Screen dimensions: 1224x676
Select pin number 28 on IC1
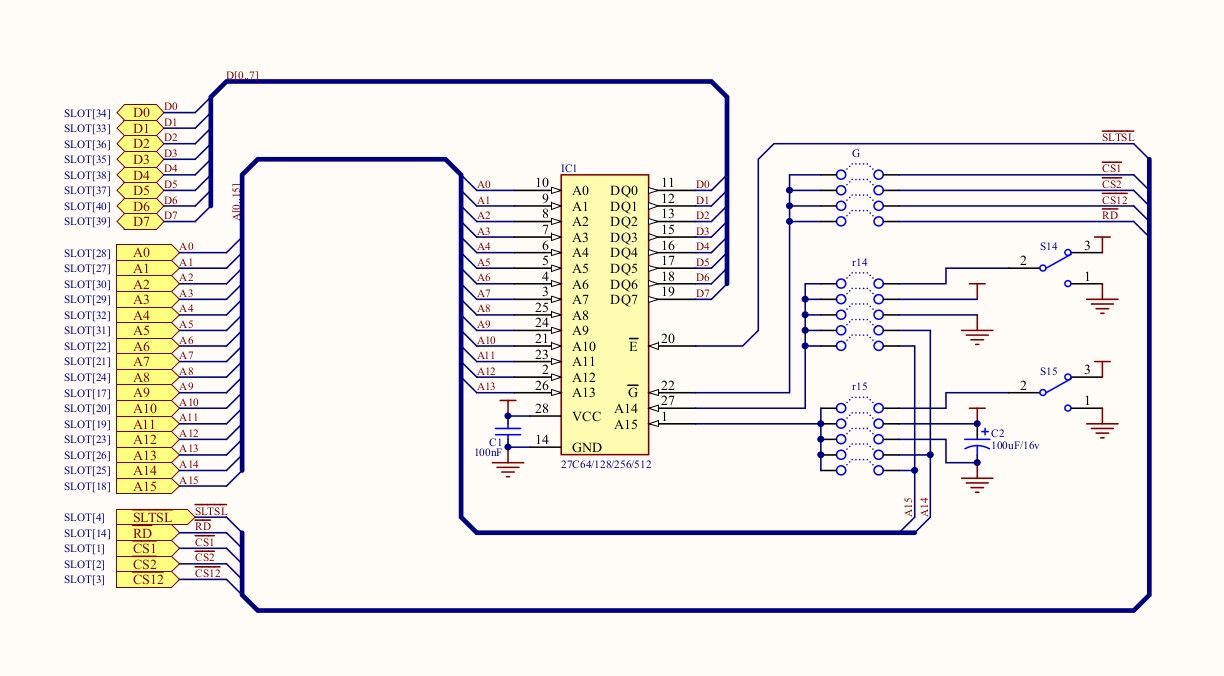[x=541, y=409]
